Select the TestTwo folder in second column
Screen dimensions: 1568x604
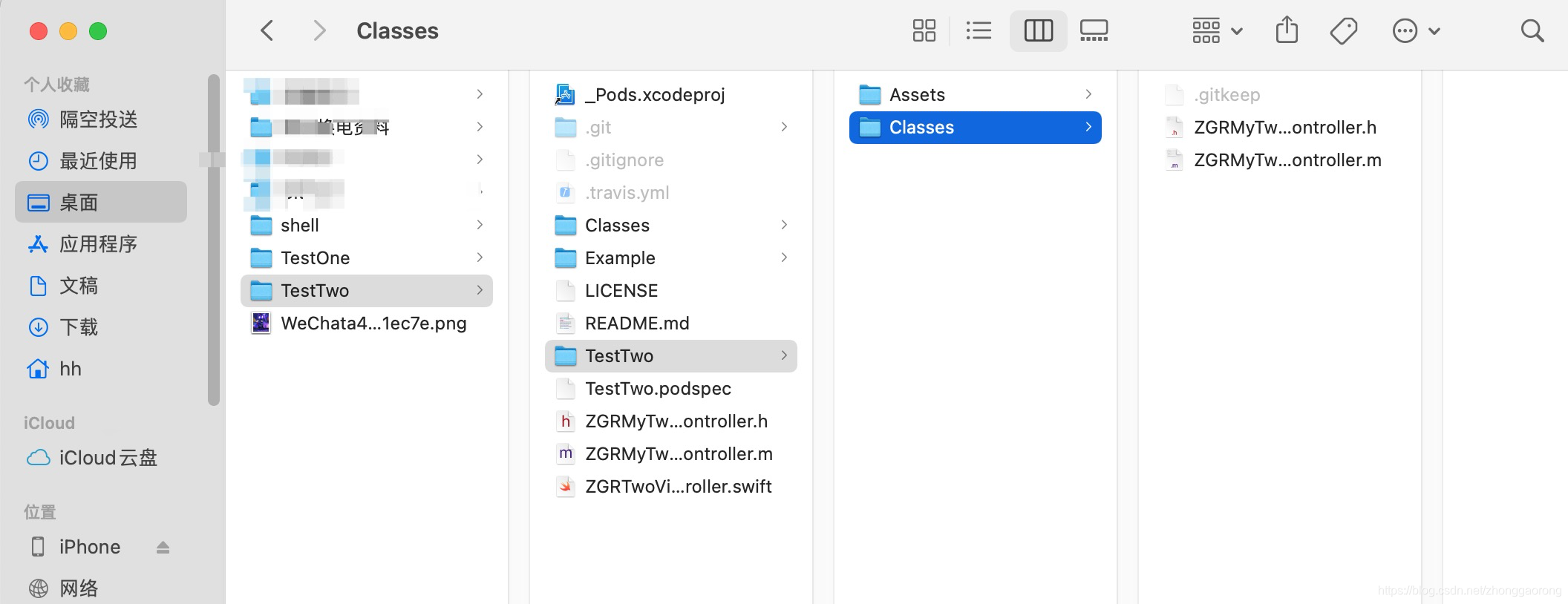(x=671, y=356)
